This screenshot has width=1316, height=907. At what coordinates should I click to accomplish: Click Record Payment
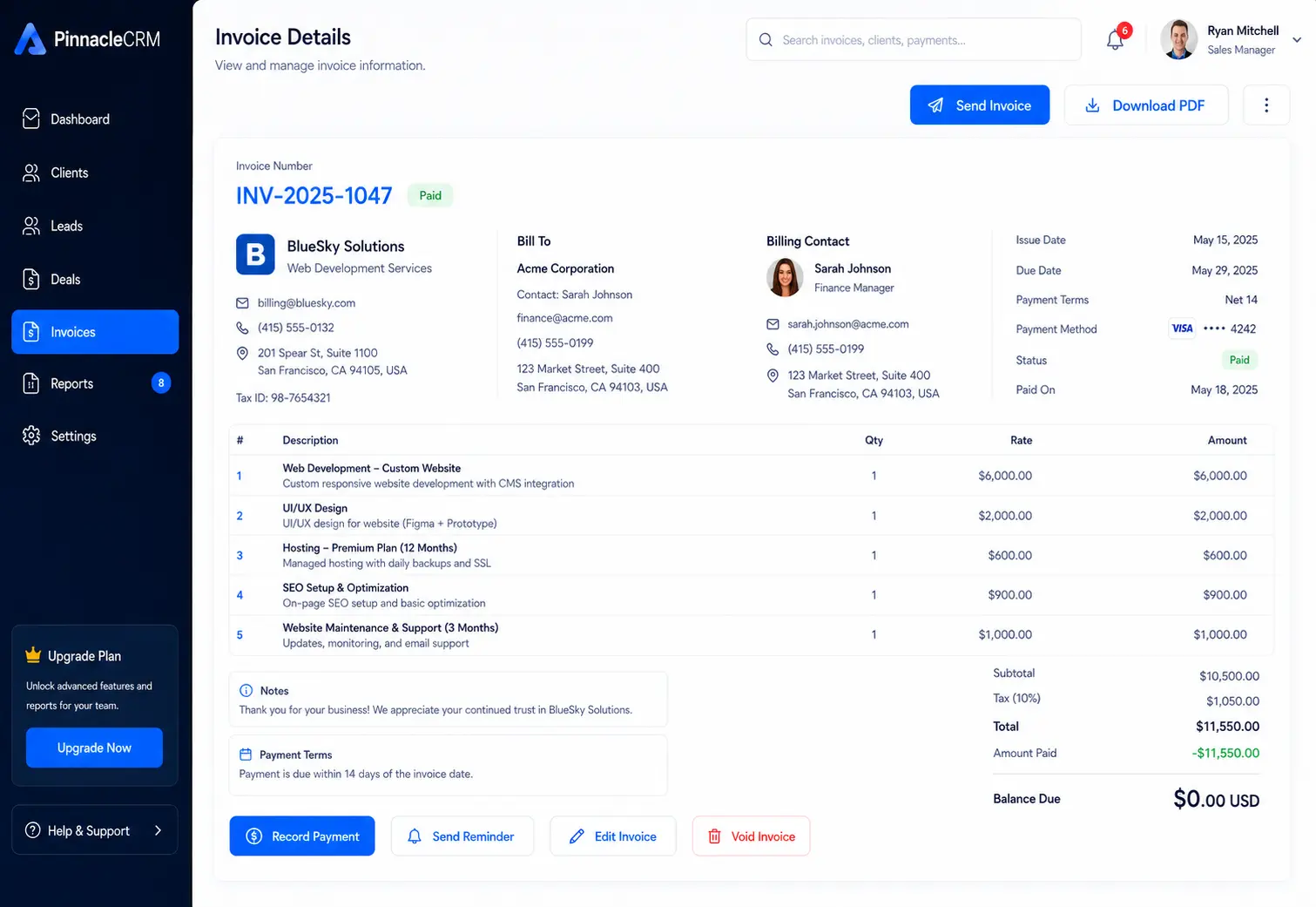click(x=302, y=836)
